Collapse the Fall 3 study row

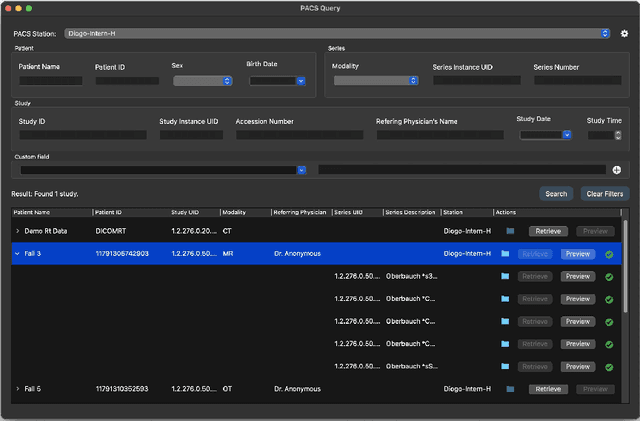[17, 254]
